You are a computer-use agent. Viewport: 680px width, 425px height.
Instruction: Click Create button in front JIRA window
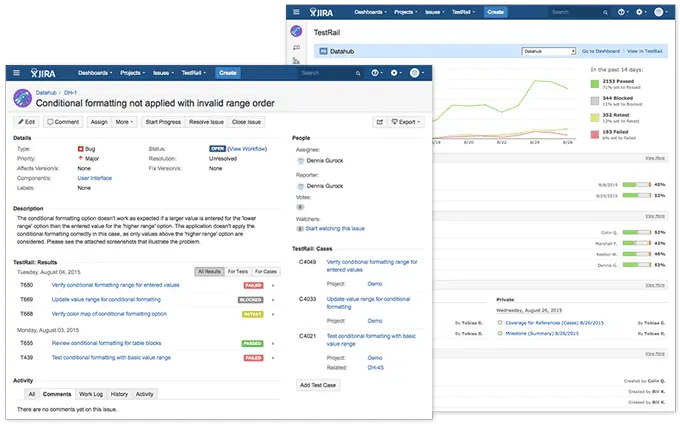click(228, 73)
